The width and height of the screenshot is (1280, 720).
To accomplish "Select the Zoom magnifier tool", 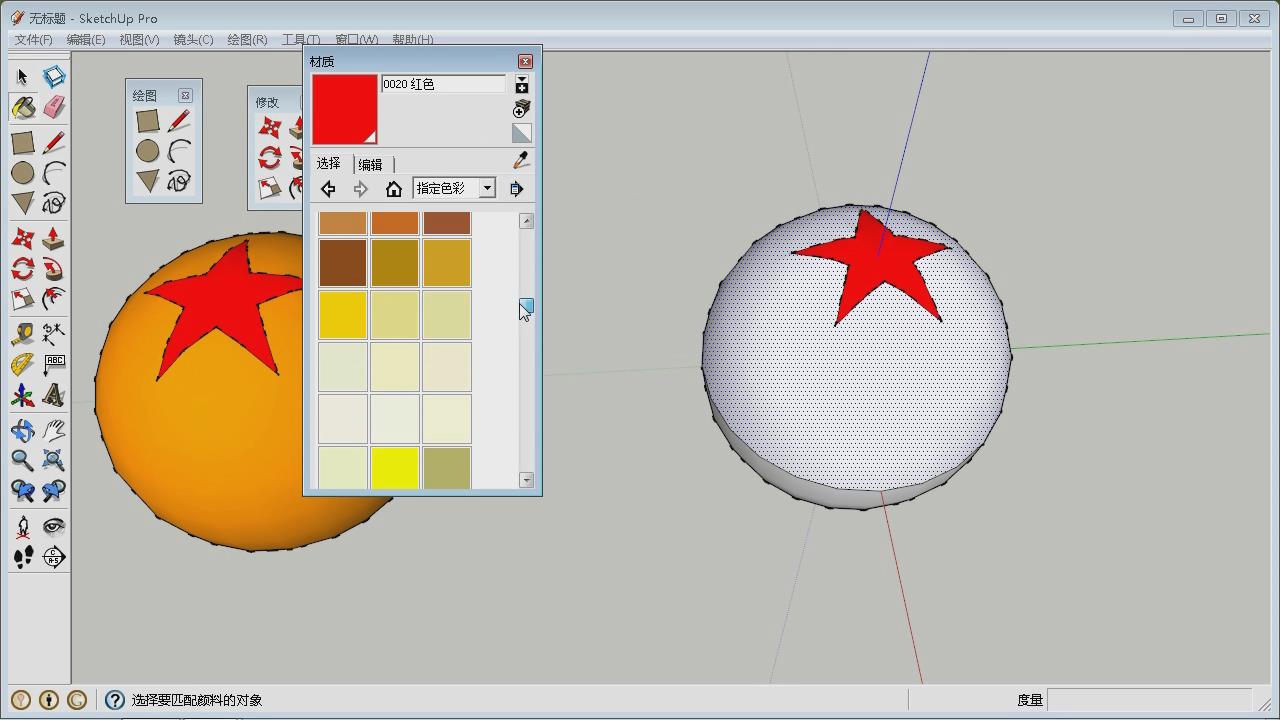I will [x=22, y=460].
